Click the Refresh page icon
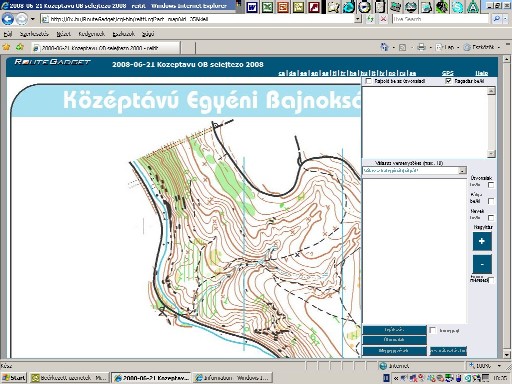 [x=370, y=19]
